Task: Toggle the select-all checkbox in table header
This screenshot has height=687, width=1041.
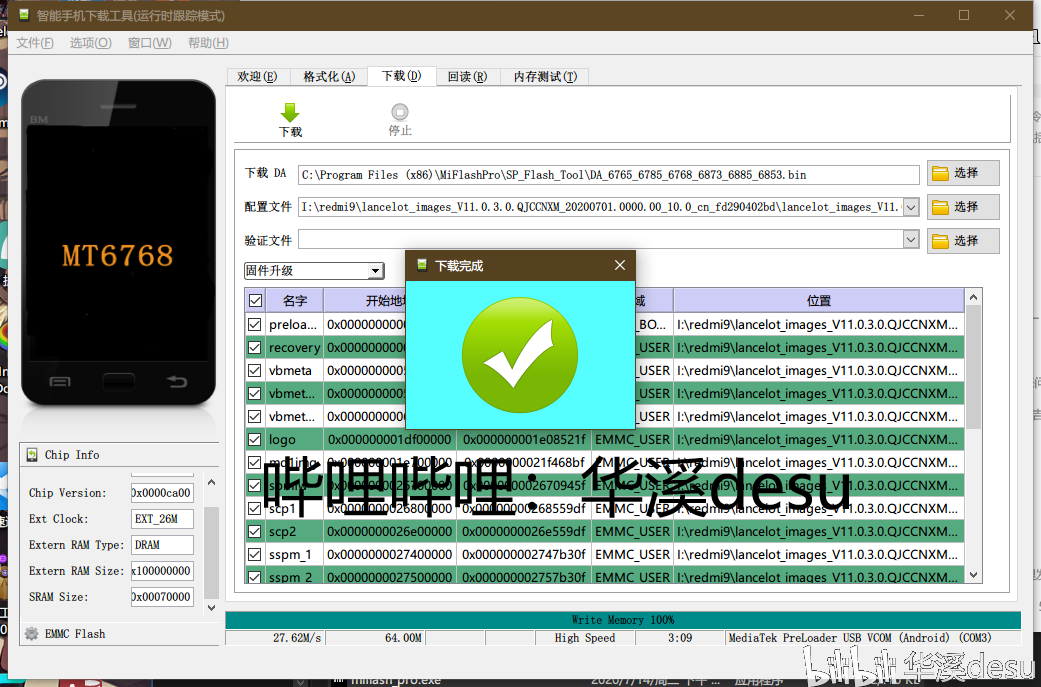Action: [x=255, y=301]
